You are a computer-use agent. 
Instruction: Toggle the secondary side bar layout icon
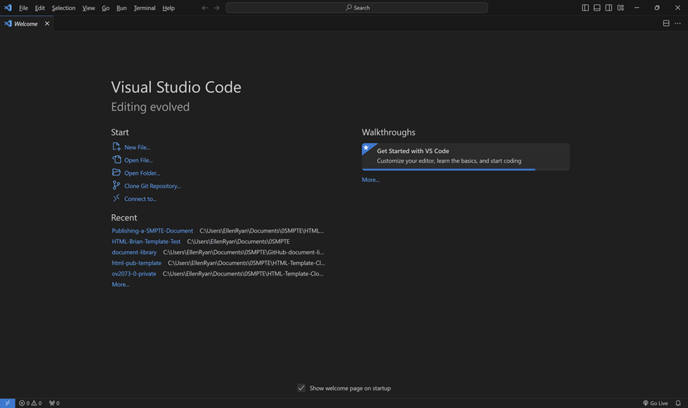click(x=609, y=8)
